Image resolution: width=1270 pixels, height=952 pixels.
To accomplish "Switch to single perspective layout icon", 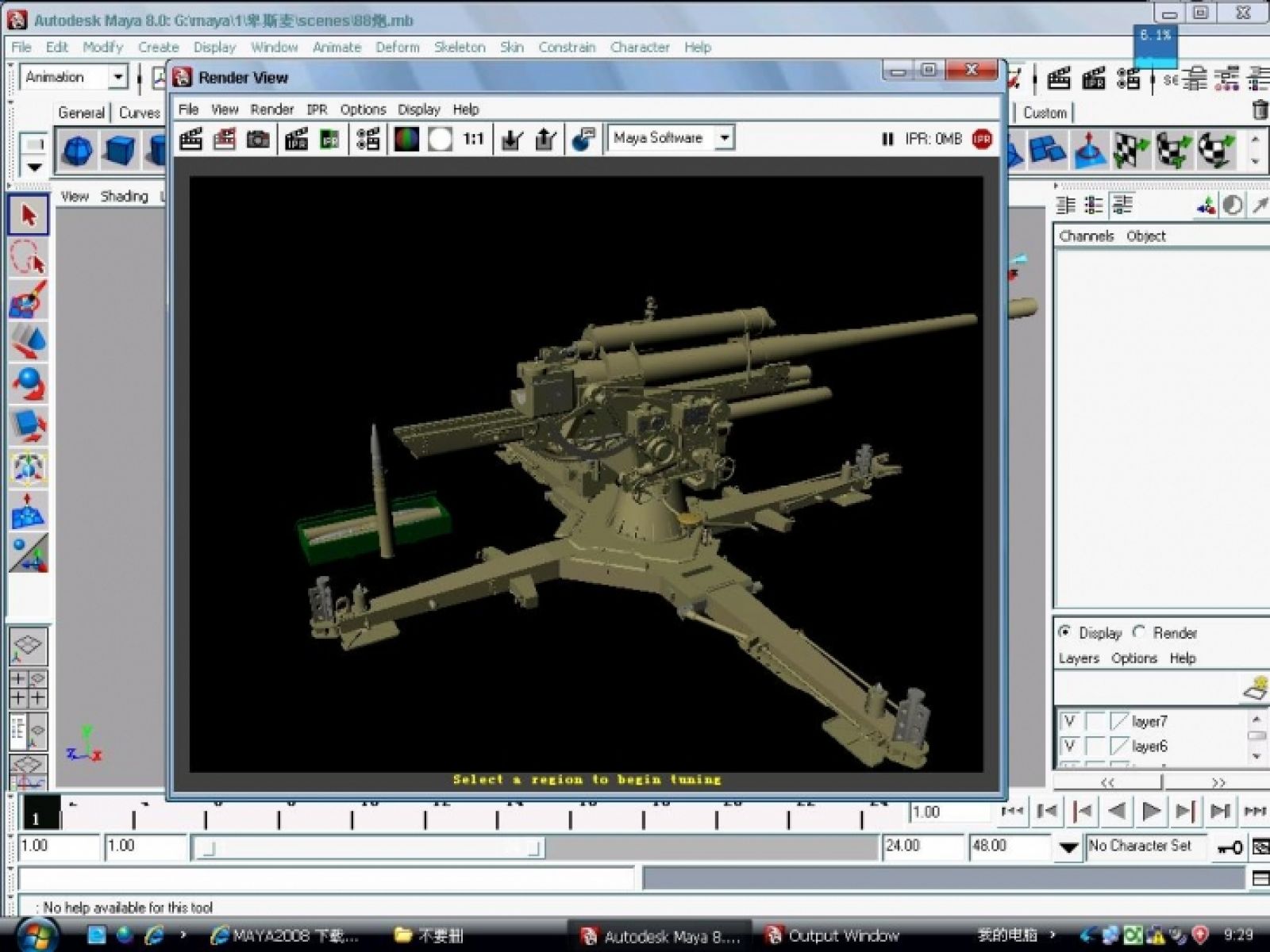I will [28, 647].
